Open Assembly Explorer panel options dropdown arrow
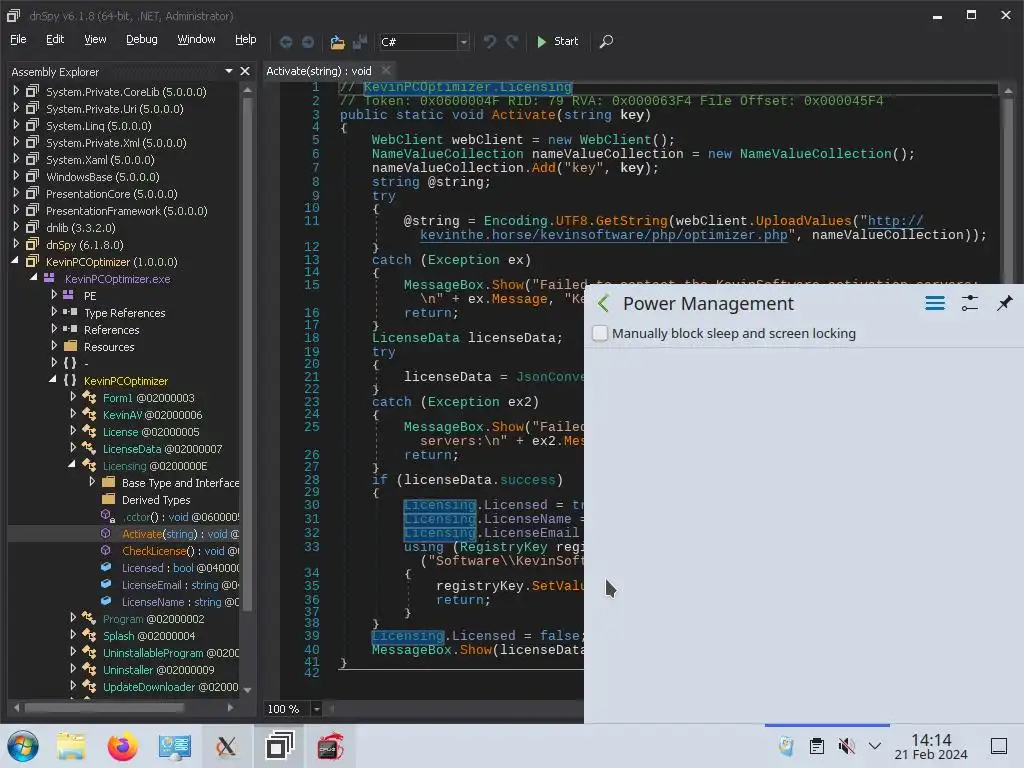This screenshot has height=768, width=1024. pos(229,71)
